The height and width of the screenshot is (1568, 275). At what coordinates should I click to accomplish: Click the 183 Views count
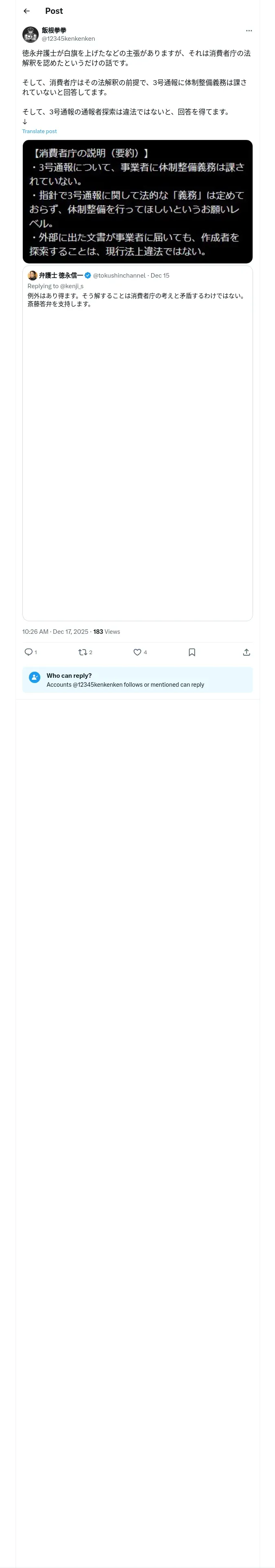tap(107, 632)
